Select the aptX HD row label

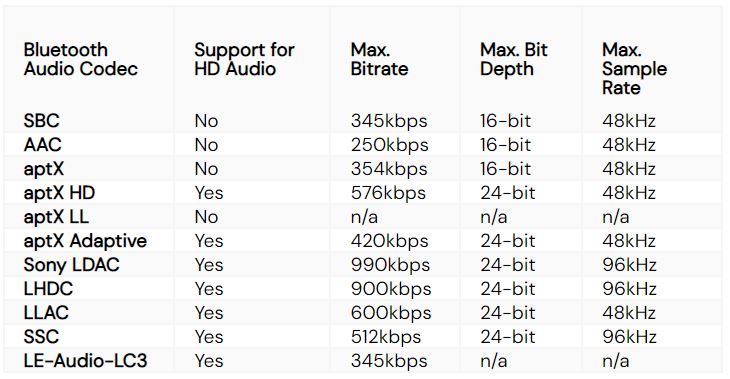(59, 193)
